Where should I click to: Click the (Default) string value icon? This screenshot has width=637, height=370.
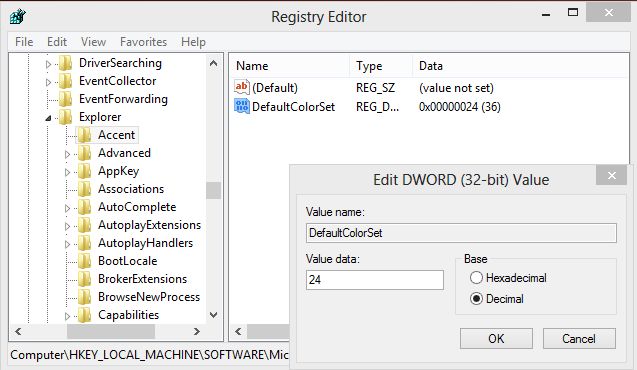tap(241, 87)
